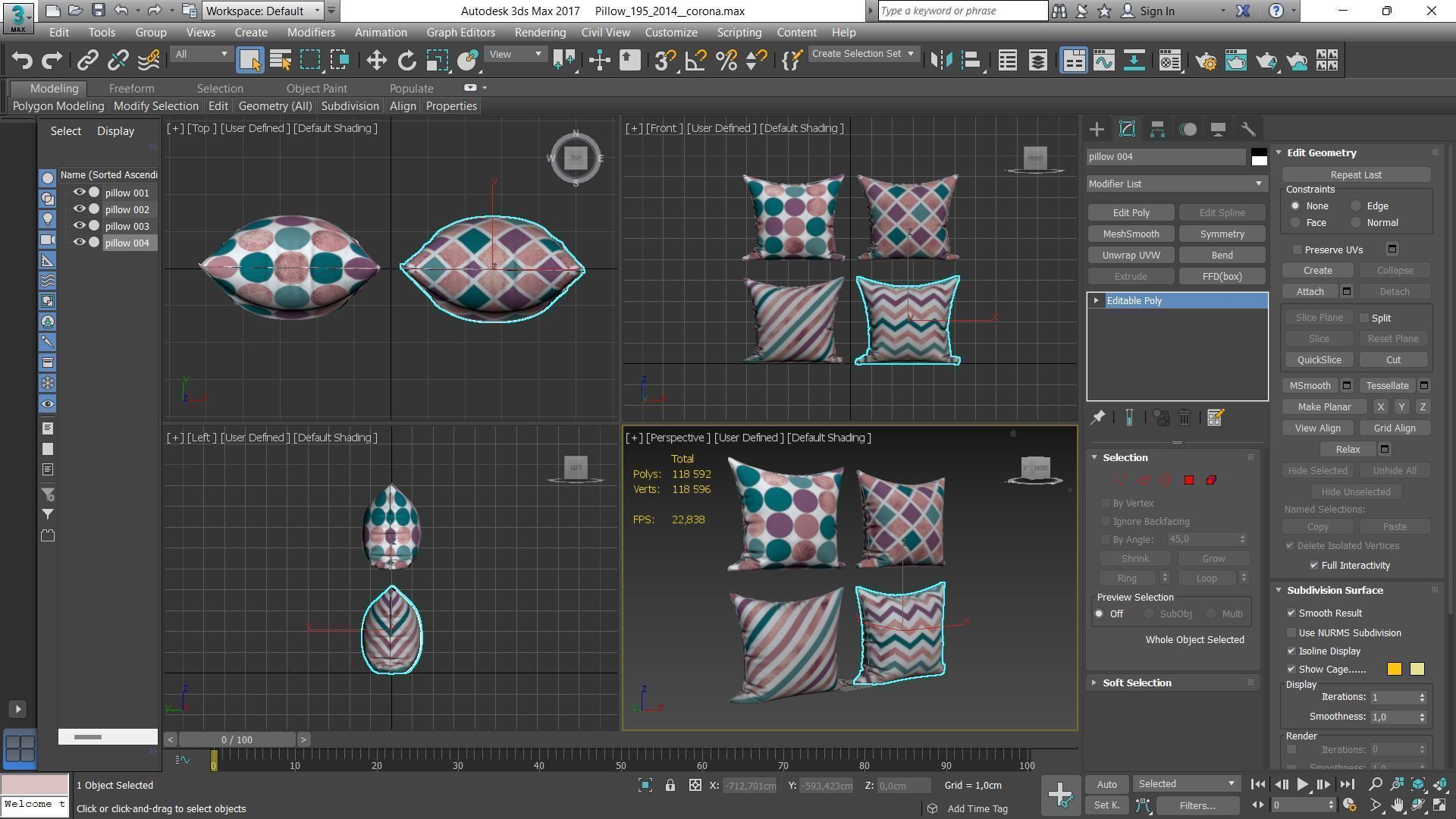Click the Mirror tool icon
Image resolution: width=1456 pixels, height=819 pixels.
click(x=941, y=61)
